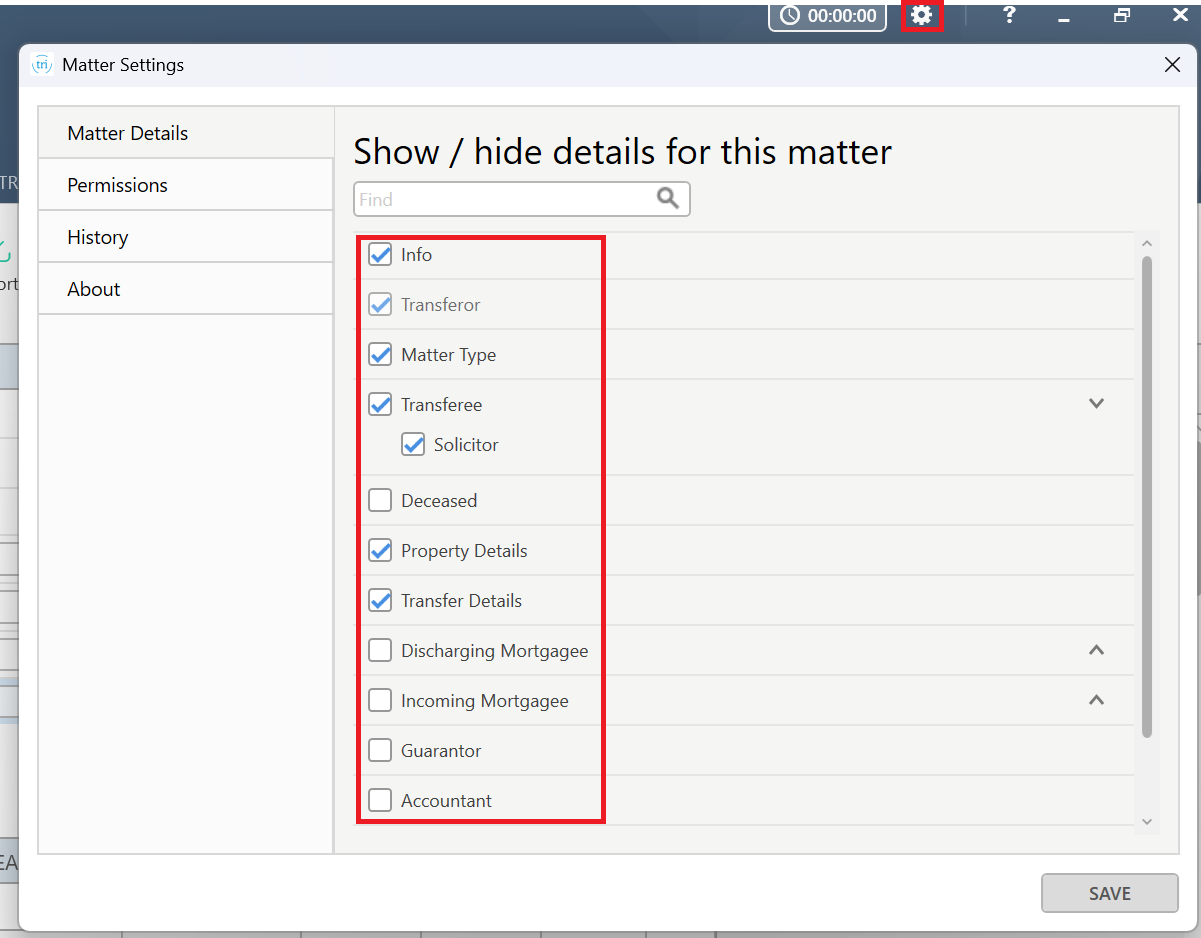The height and width of the screenshot is (938, 1201).
Task: Click the tri logo in Matter Settings title
Action: point(42,65)
